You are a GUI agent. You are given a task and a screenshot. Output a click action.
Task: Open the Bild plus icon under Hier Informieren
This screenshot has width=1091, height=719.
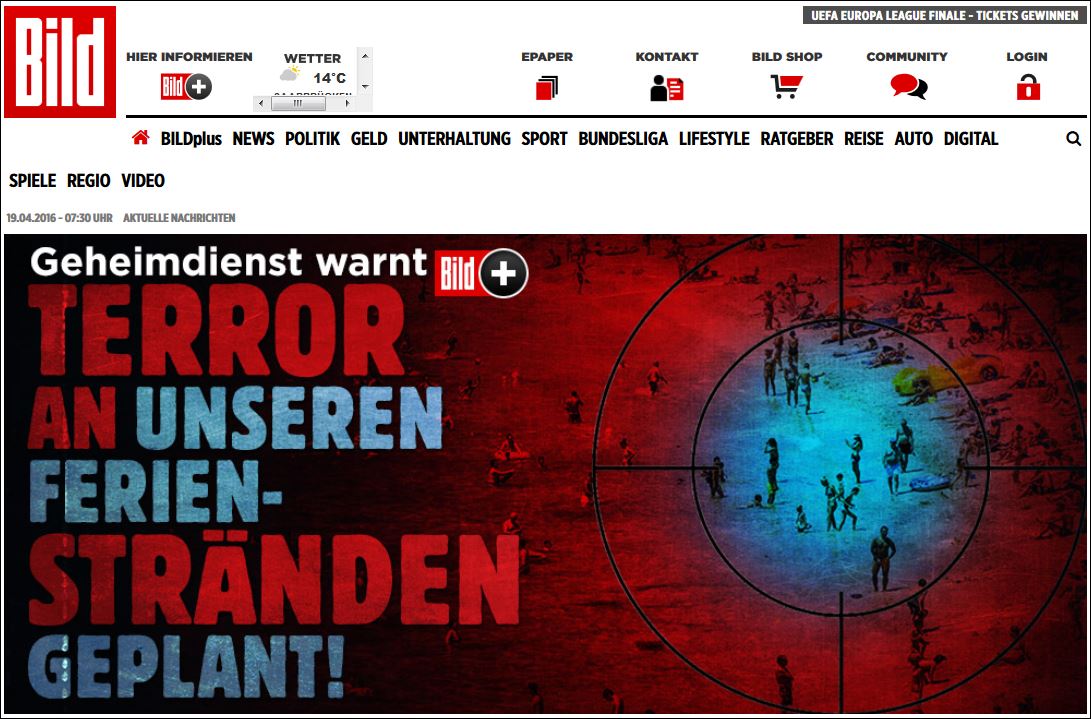pyautogui.click(x=187, y=87)
